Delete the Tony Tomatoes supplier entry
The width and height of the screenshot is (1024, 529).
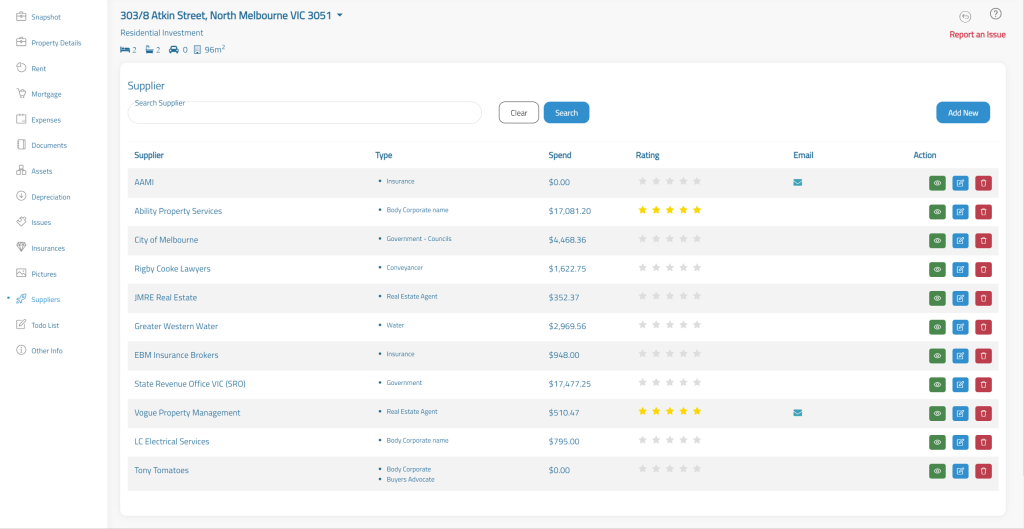(x=983, y=471)
